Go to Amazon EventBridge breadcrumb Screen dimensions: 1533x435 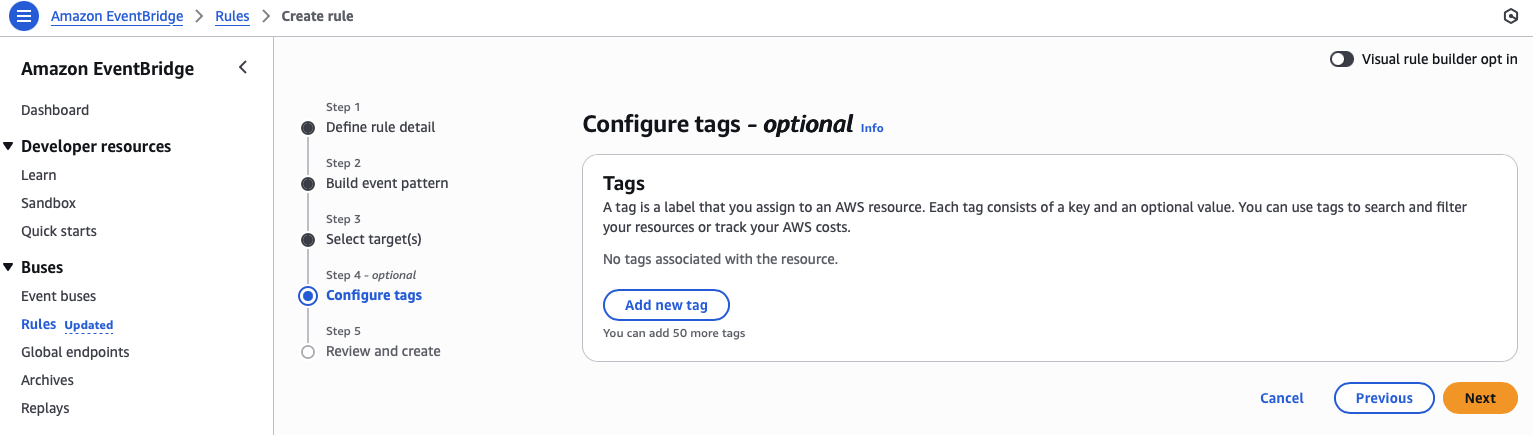[x=117, y=16]
